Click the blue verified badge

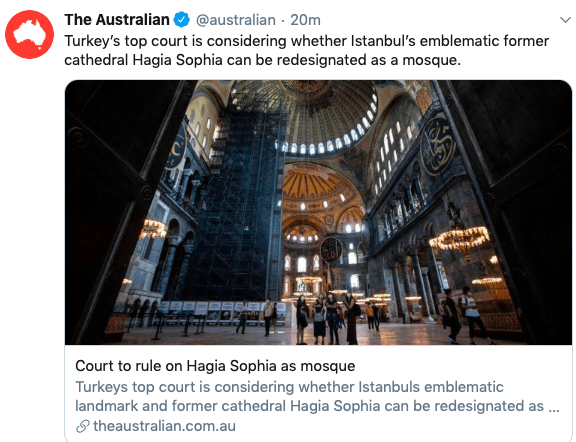(x=181, y=20)
